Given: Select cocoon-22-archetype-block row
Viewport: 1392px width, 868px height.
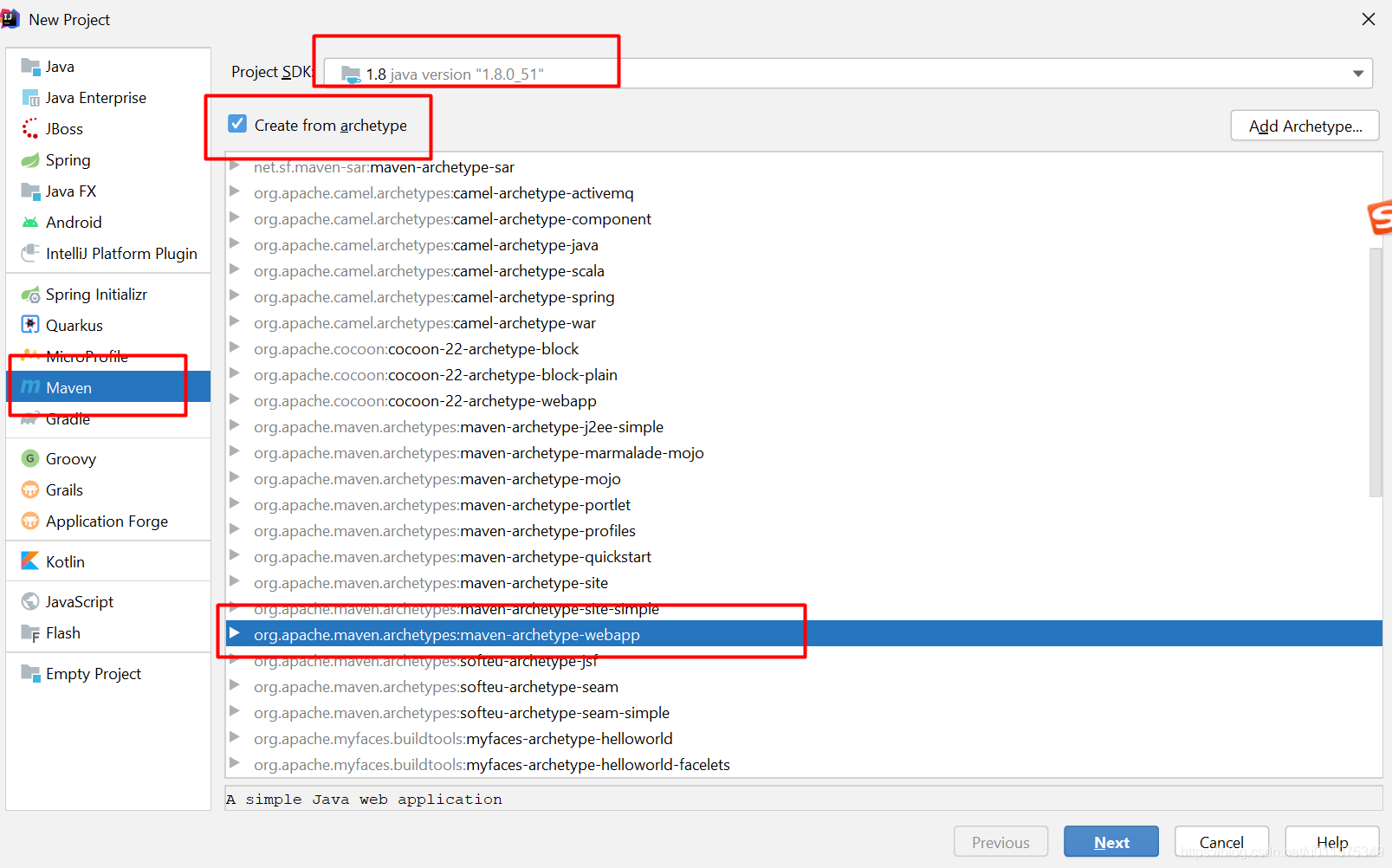Looking at the screenshot, I should [803, 348].
